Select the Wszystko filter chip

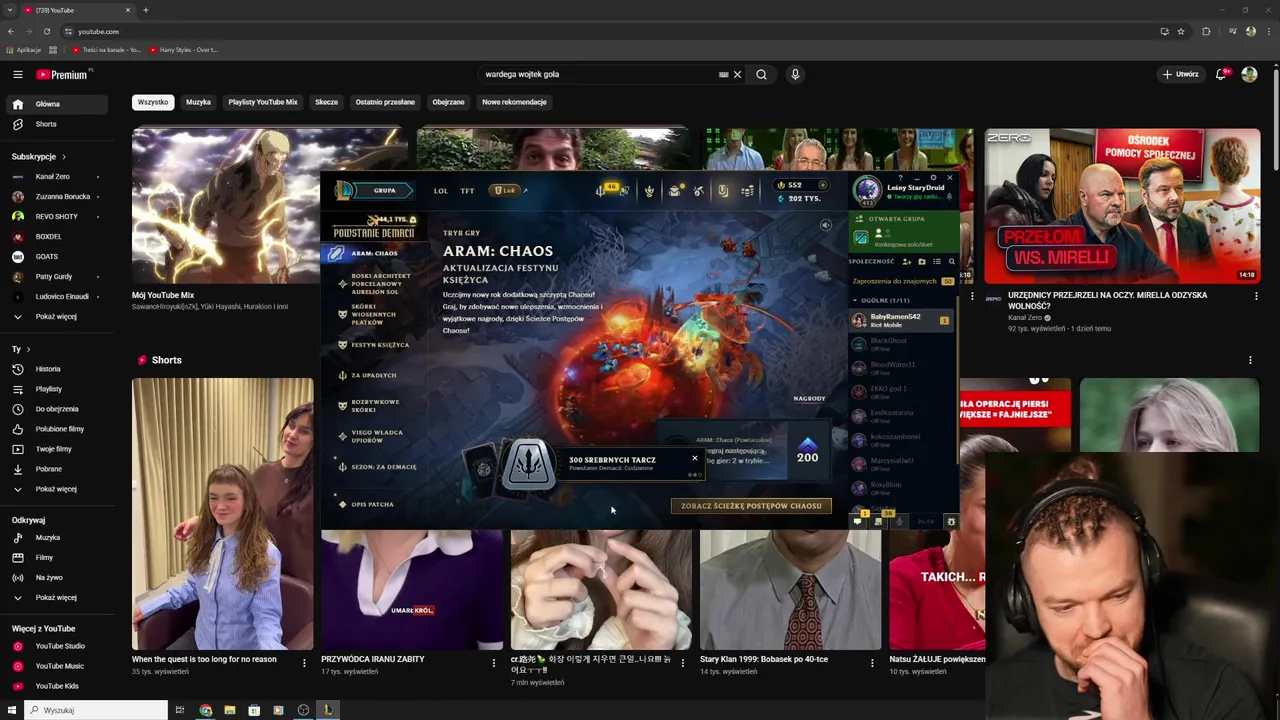click(153, 102)
